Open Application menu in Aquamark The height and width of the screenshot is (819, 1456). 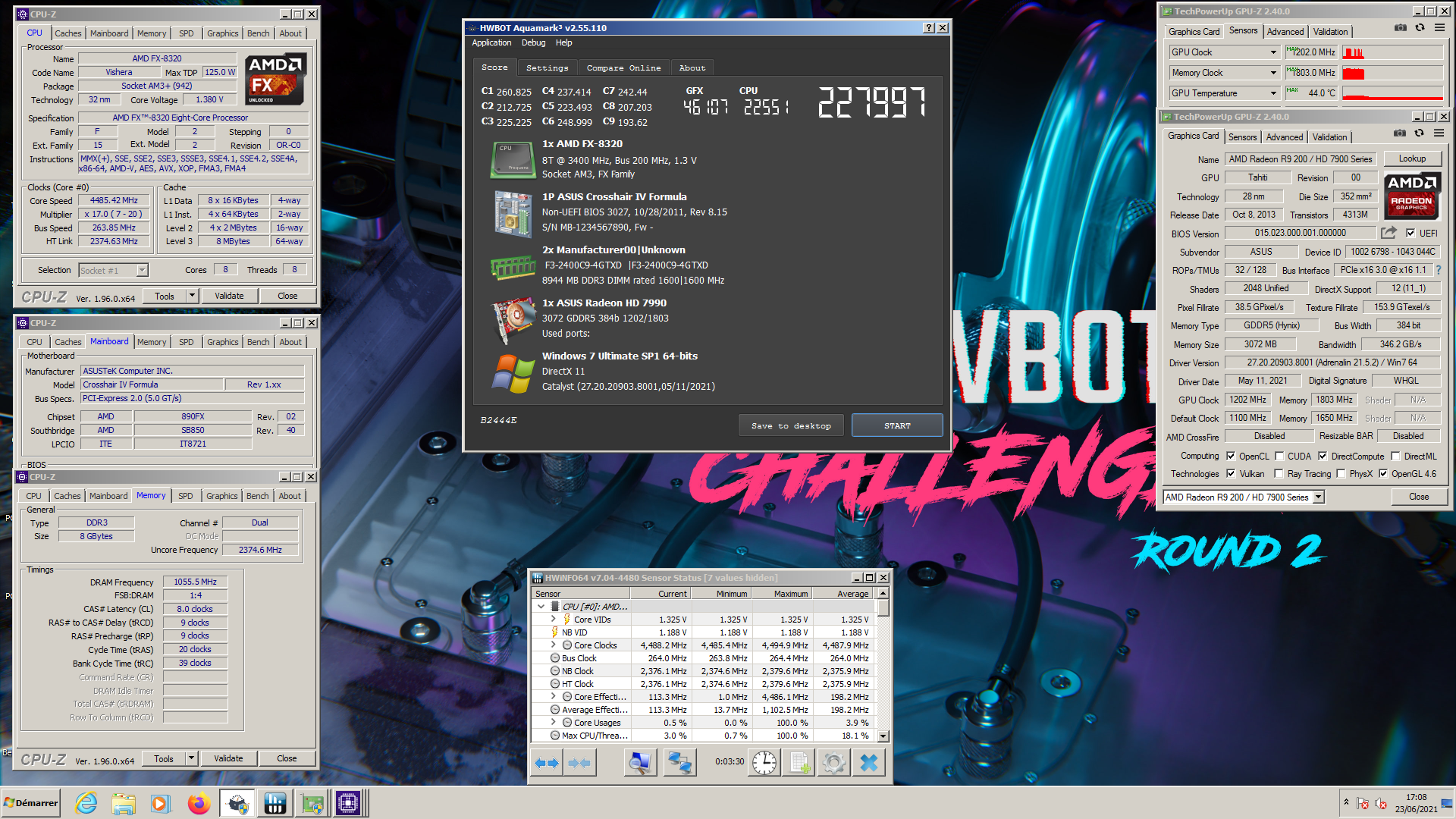pyautogui.click(x=491, y=42)
